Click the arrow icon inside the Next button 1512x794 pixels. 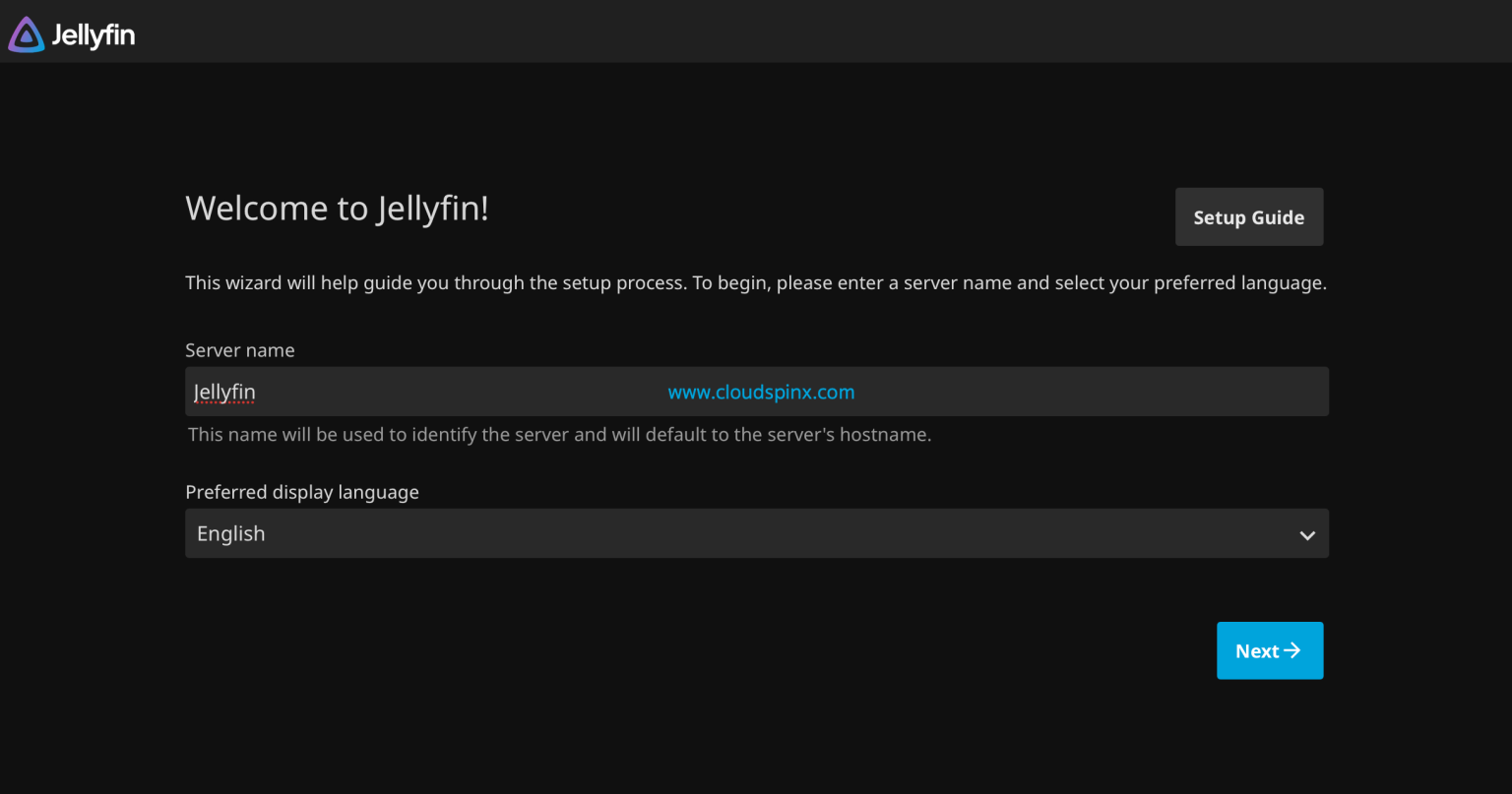tap(1291, 650)
